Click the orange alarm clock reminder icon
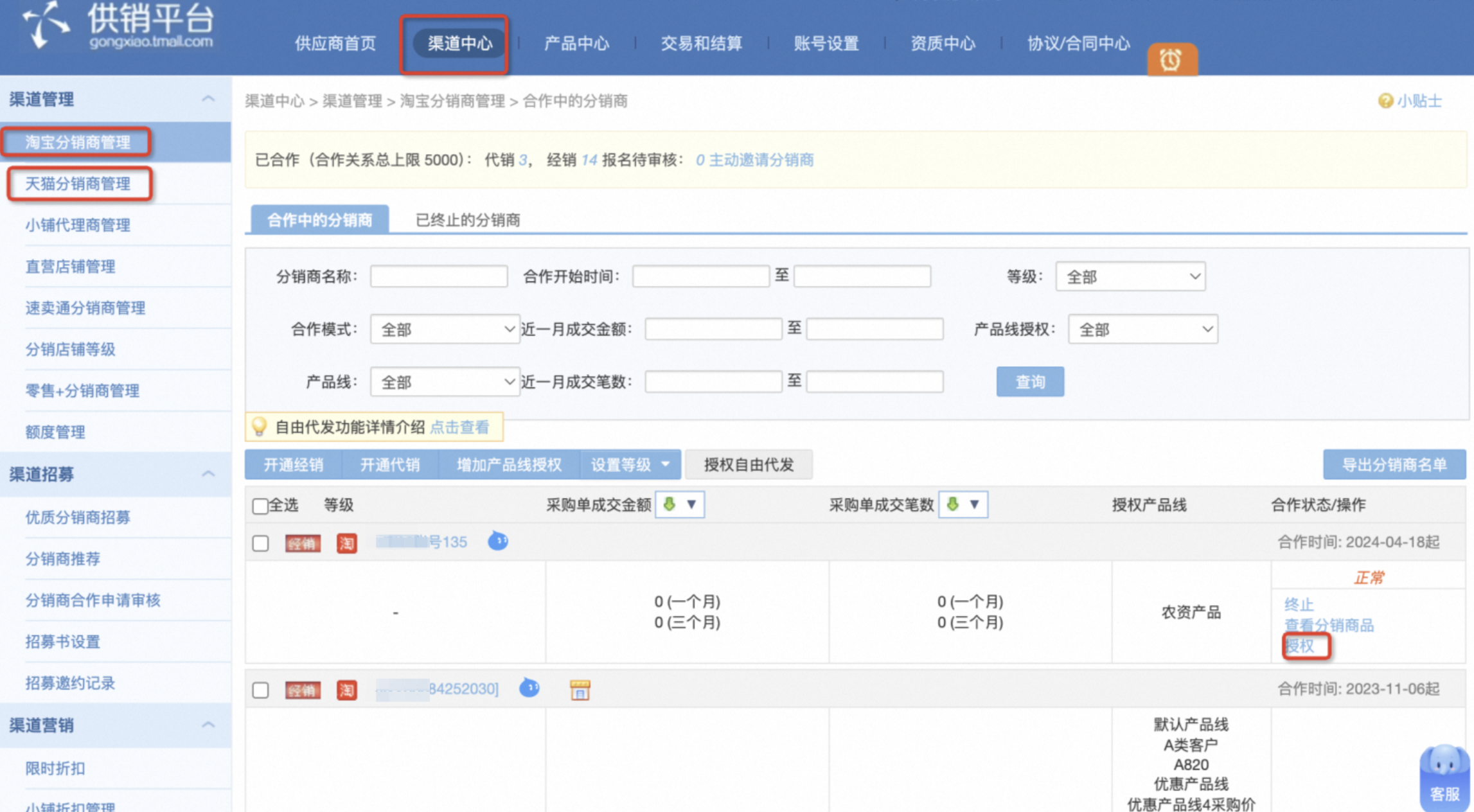Image resolution: width=1474 pixels, height=812 pixels. pos(1171,60)
